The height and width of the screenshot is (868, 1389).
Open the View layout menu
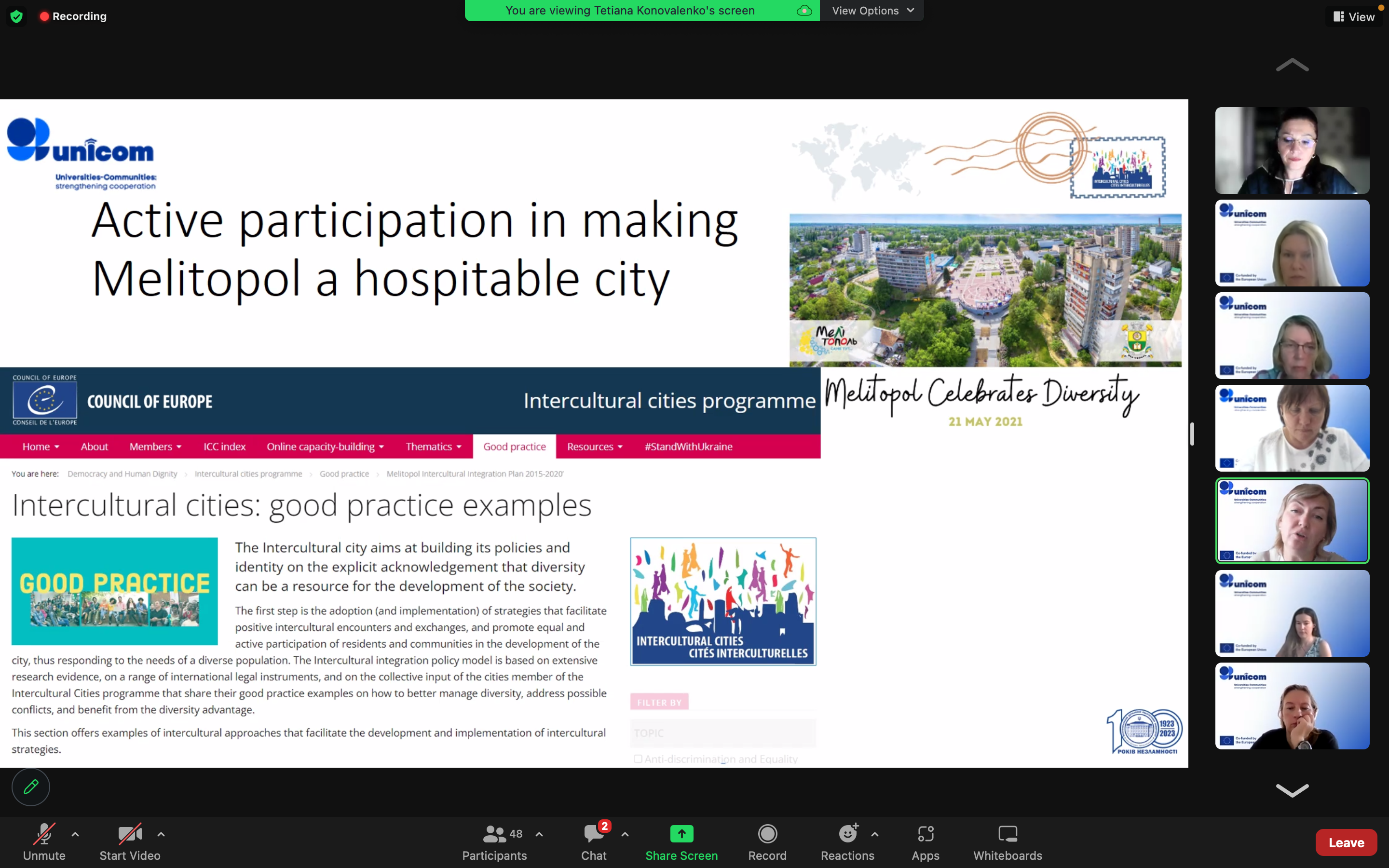[1354, 17]
